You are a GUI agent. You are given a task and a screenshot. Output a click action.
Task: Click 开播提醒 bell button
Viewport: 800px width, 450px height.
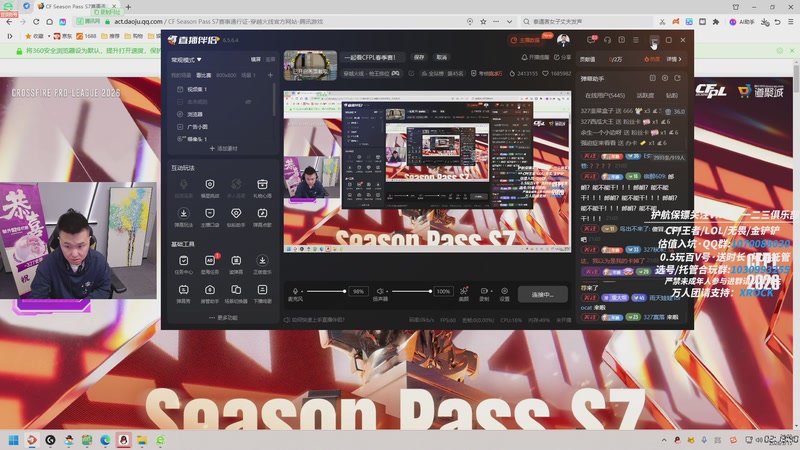click(535, 58)
